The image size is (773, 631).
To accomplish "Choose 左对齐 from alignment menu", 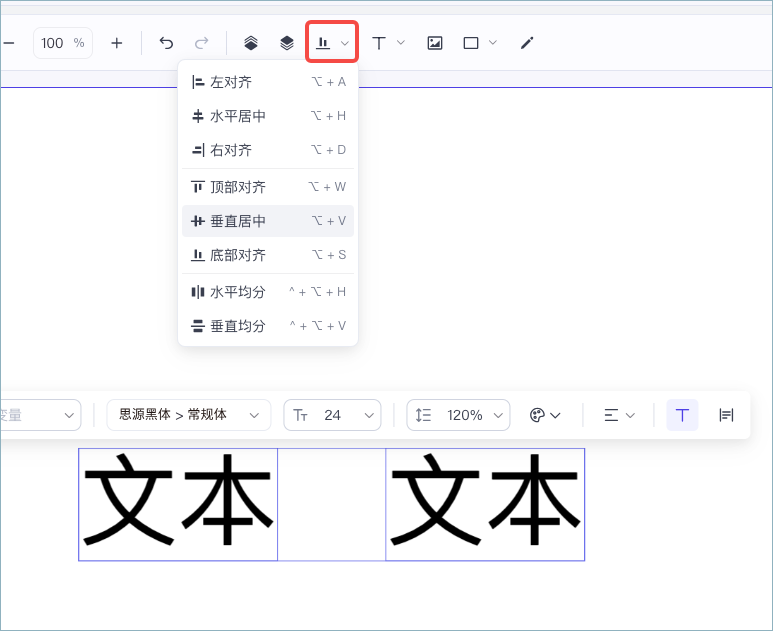I will (x=268, y=82).
